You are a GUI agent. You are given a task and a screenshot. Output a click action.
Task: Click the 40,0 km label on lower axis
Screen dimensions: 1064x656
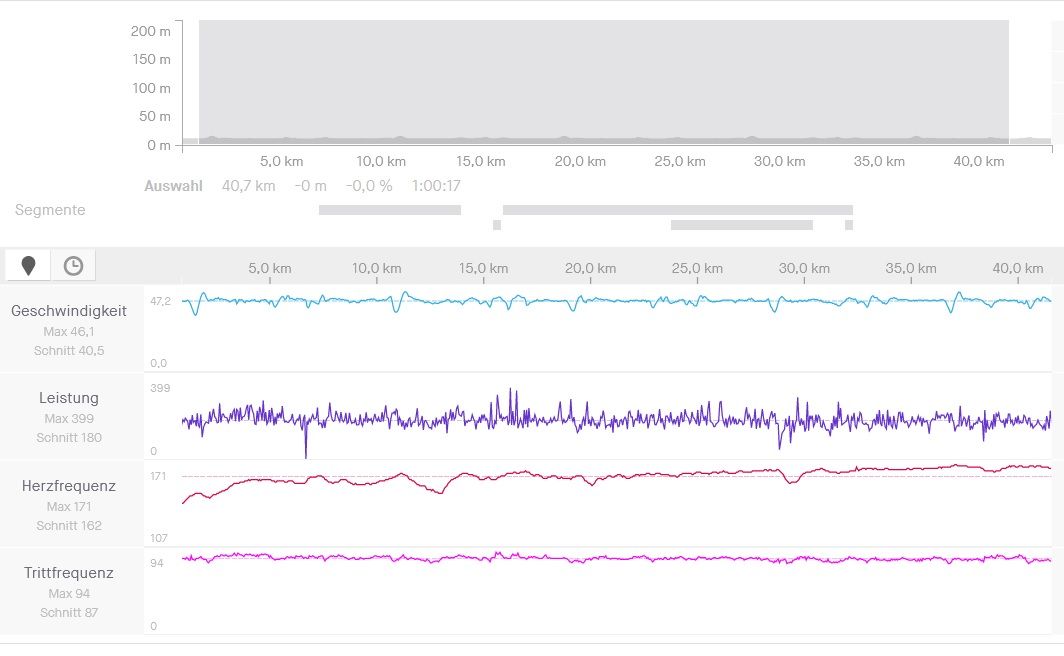1018,268
